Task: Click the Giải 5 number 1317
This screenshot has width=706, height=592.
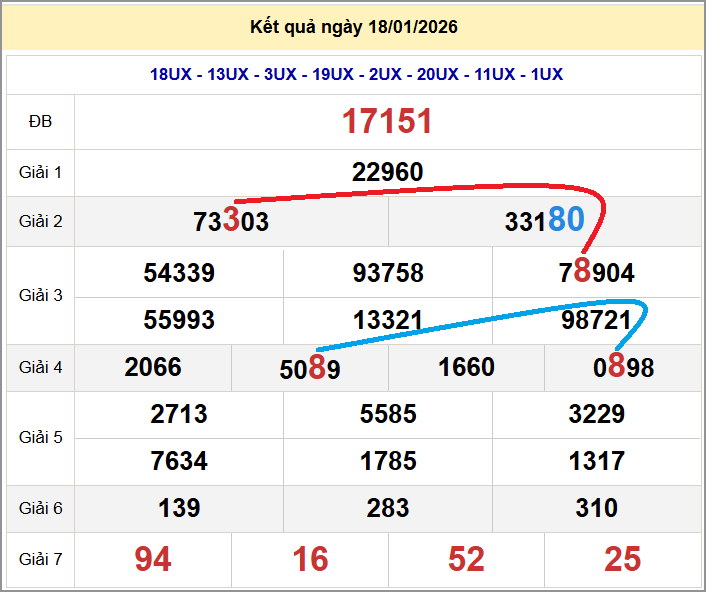Action: pos(597,461)
